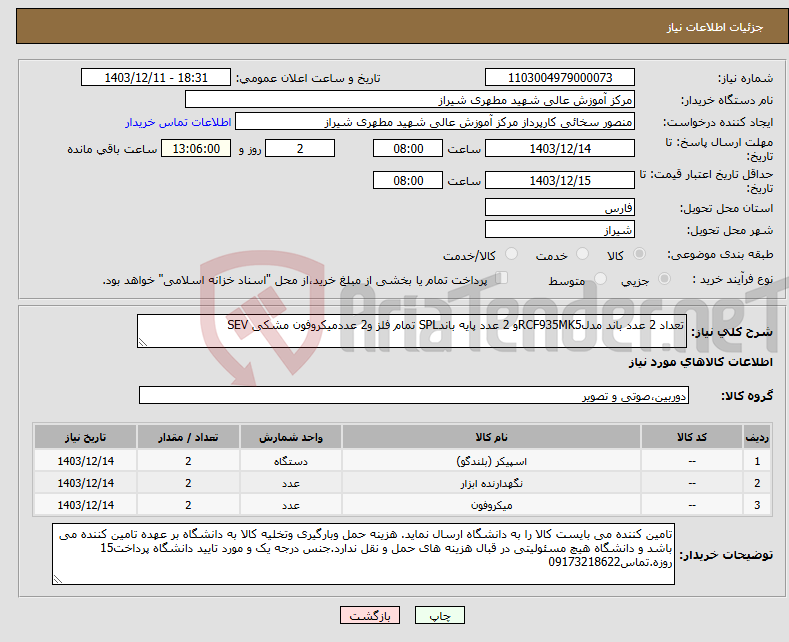Click the request creator field منصور سخائی
This screenshot has width=789, height=642.
(x=435, y=122)
